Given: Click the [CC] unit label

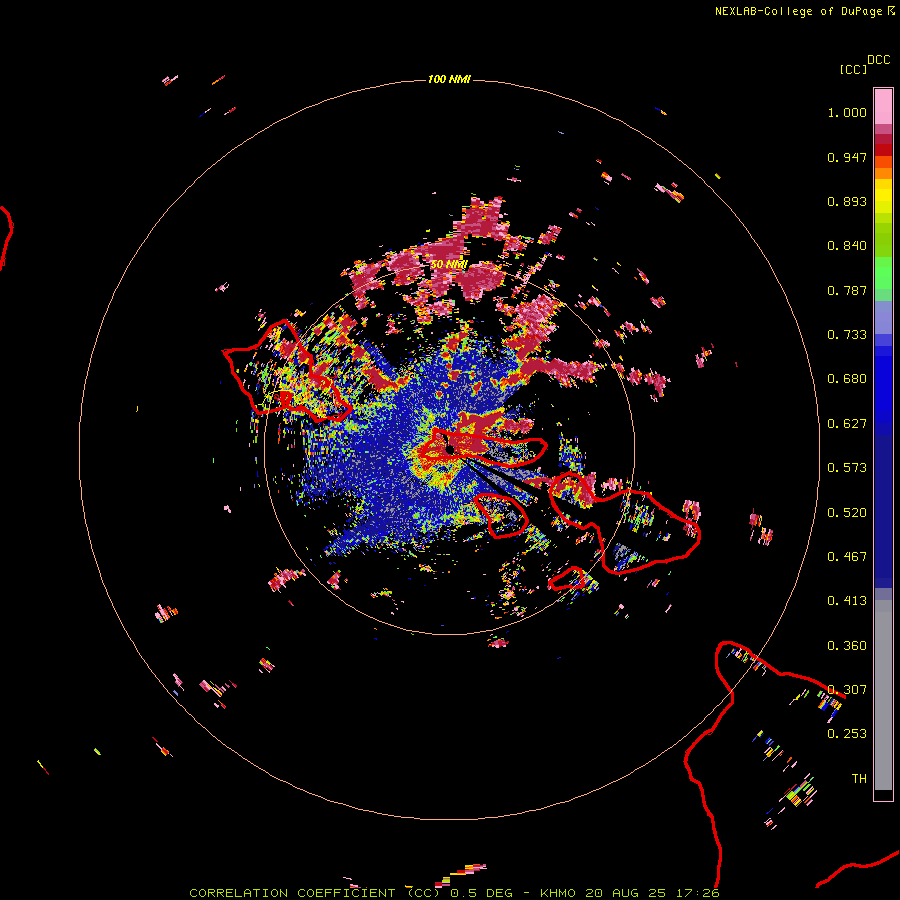Looking at the screenshot, I should (853, 69).
